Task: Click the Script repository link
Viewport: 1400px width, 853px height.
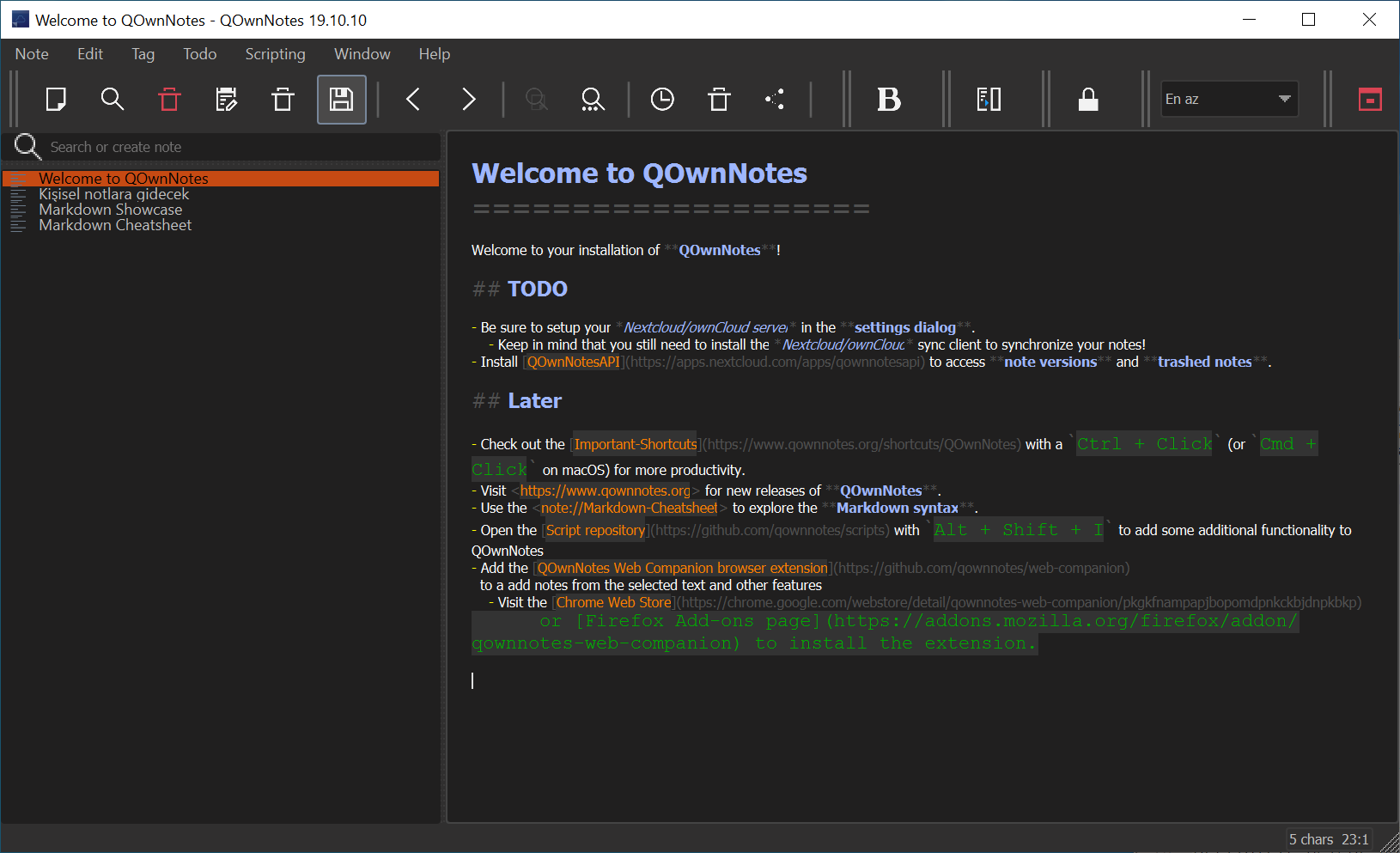Action: coord(595,531)
